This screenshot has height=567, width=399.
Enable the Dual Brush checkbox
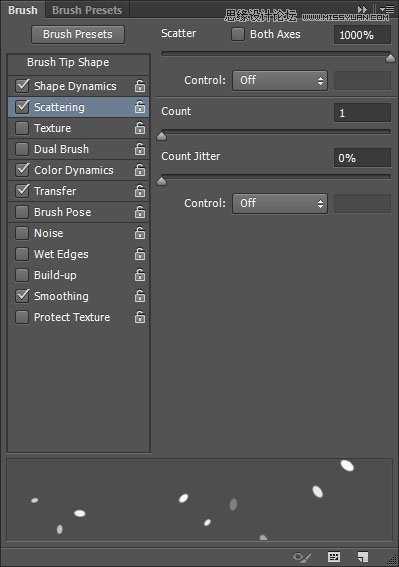click(22, 149)
